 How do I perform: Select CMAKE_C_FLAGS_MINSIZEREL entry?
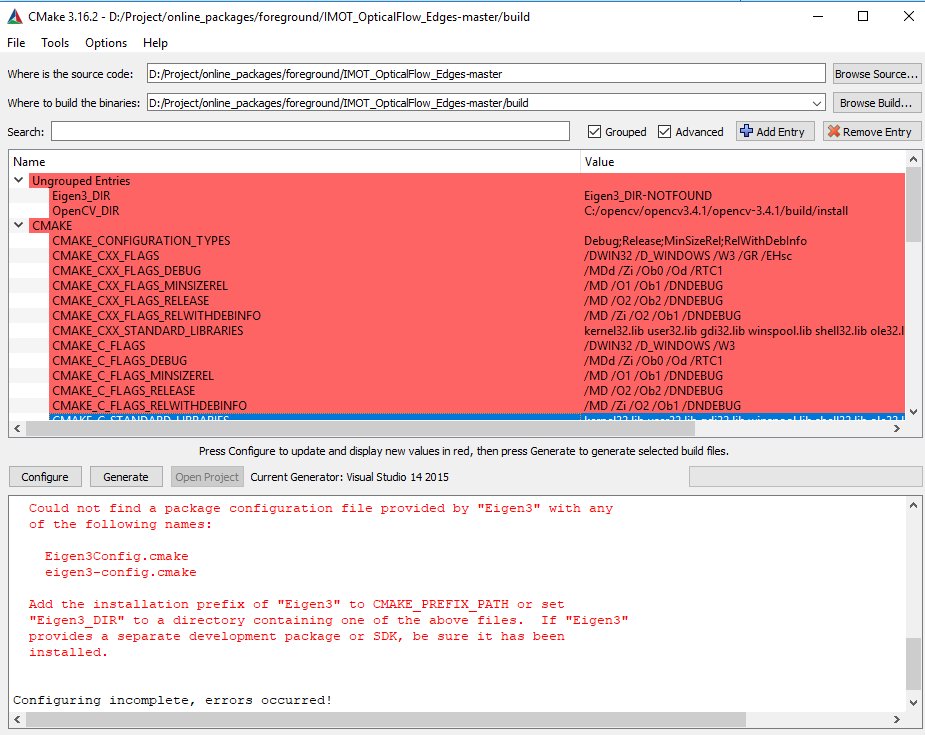point(133,376)
